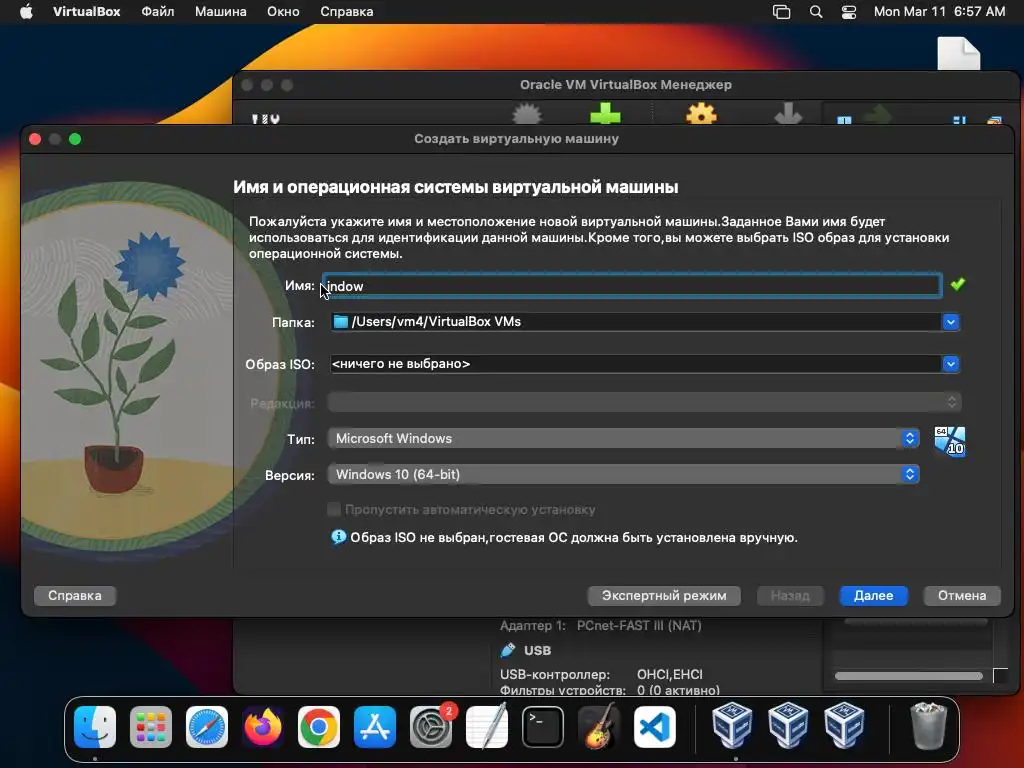1024x768 pixels.
Task: Cancel the wizard with Отмена
Action: pos(962,596)
